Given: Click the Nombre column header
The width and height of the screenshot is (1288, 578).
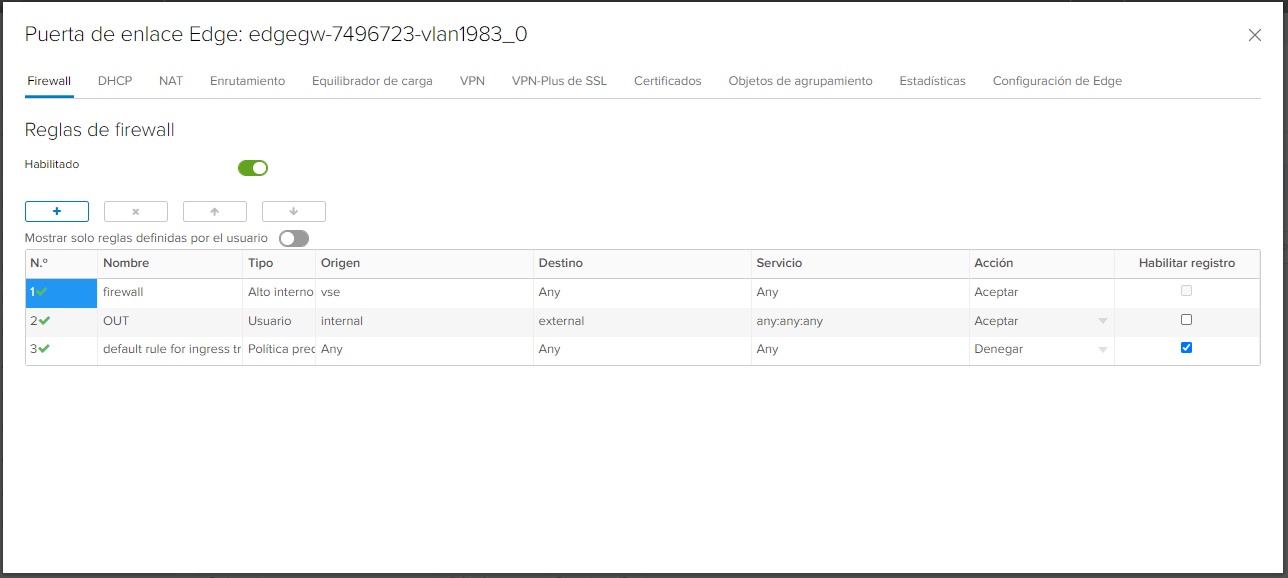Looking at the screenshot, I should coord(170,263).
